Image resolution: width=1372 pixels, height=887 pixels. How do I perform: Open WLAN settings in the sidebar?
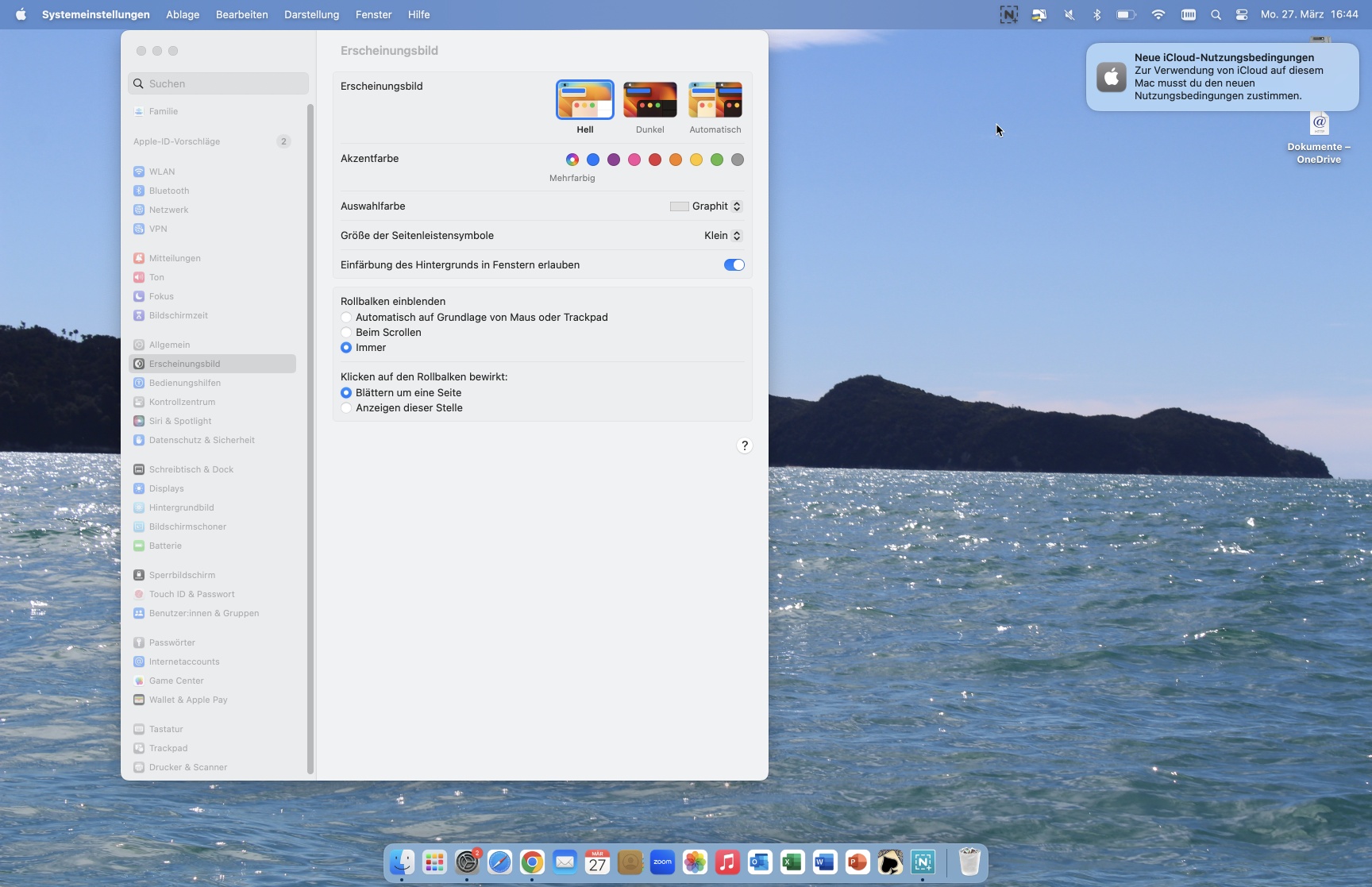point(162,172)
